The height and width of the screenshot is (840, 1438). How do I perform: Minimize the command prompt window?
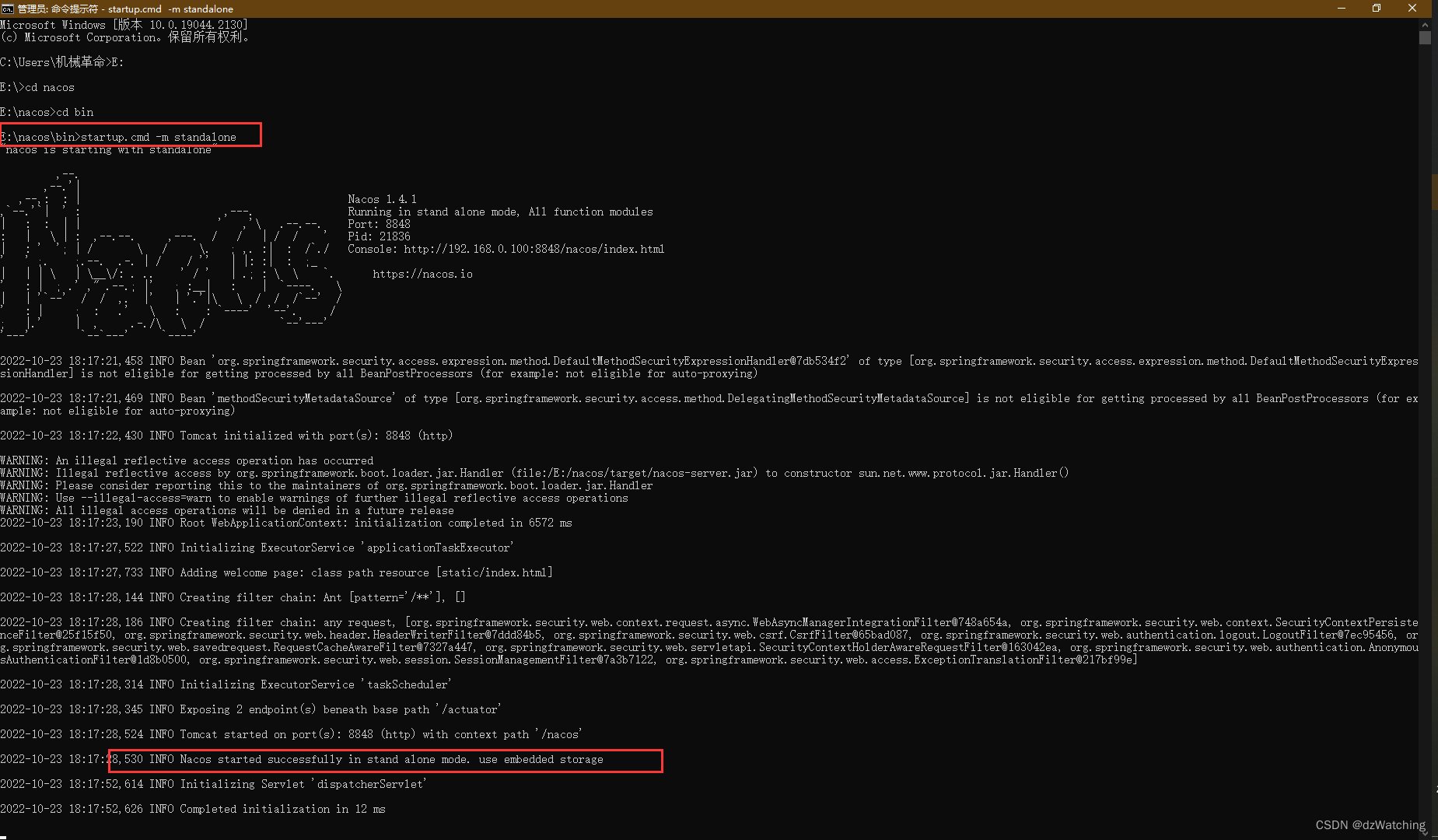pos(1342,9)
